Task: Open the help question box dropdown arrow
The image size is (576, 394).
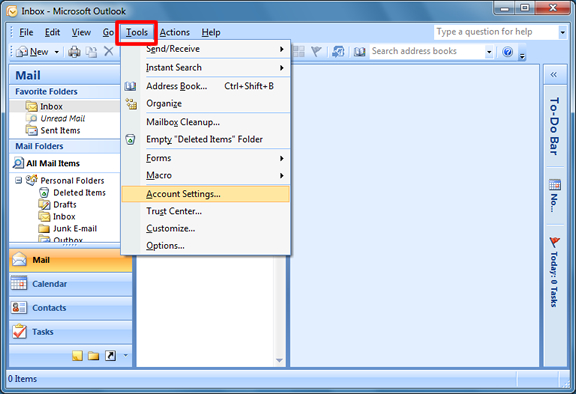Action: click(562, 33)
